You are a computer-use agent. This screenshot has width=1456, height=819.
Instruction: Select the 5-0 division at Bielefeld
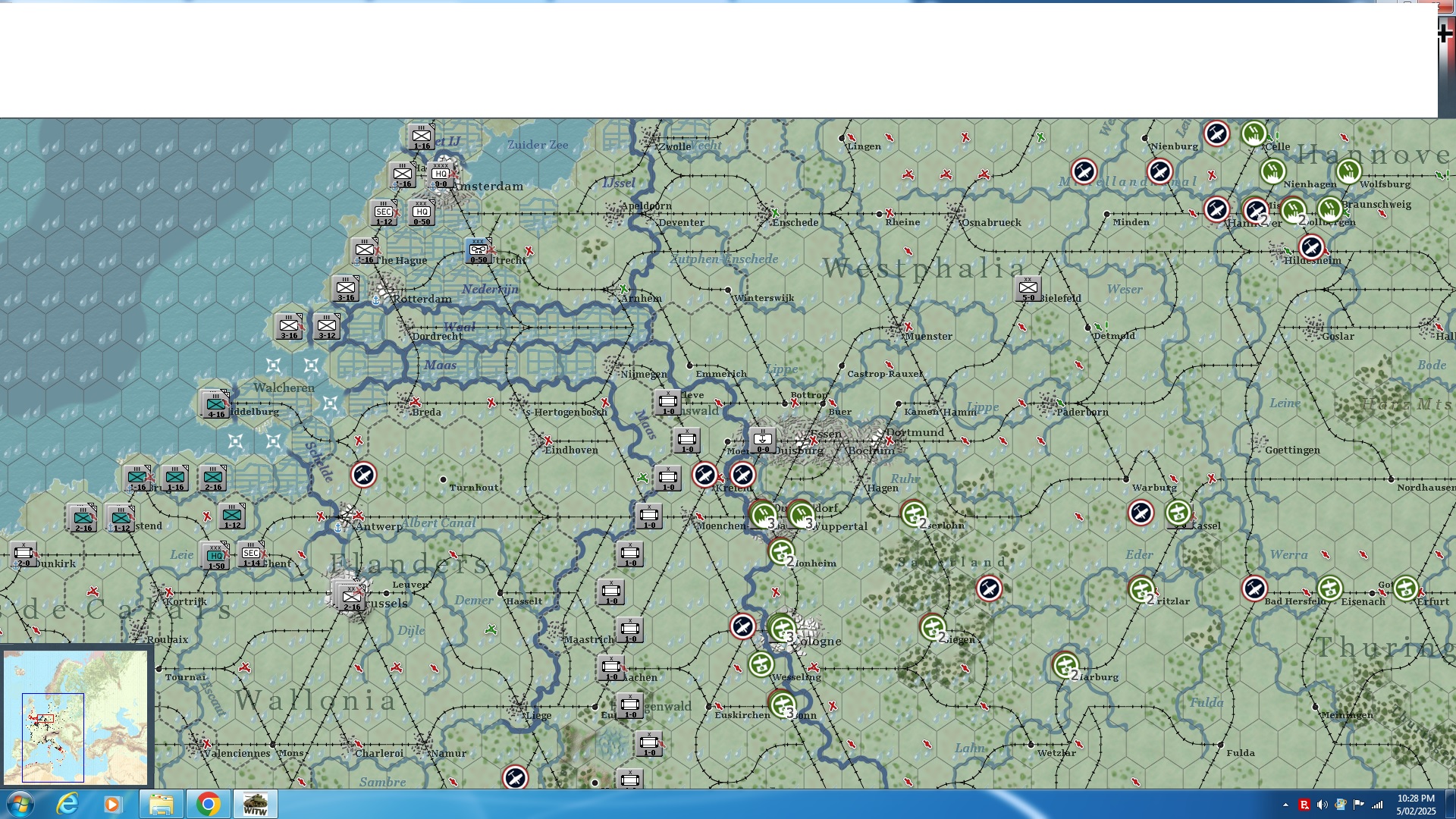1028,289
